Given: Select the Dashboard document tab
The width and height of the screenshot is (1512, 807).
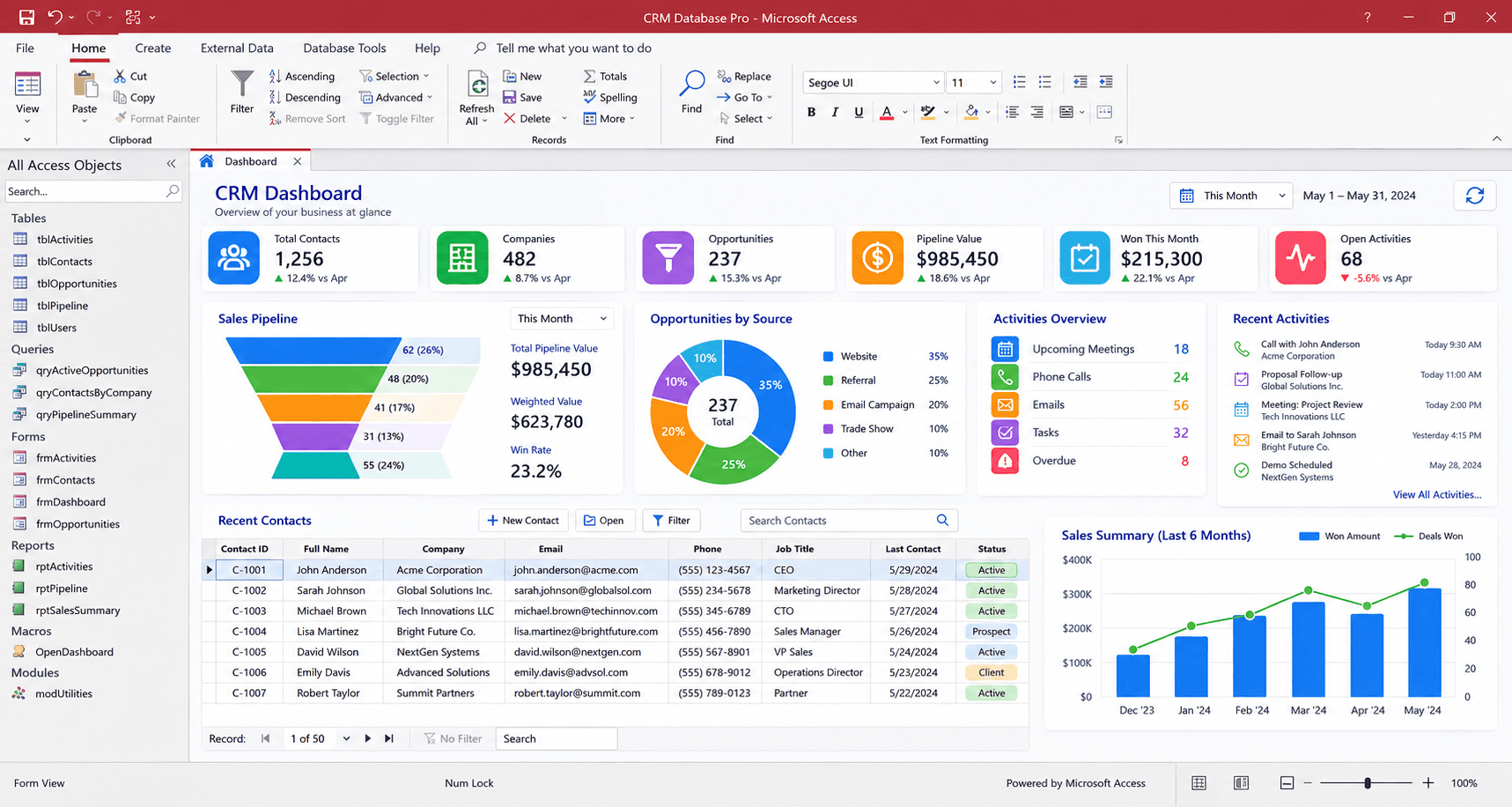Looking at the screenshot, I should (250, 161).
